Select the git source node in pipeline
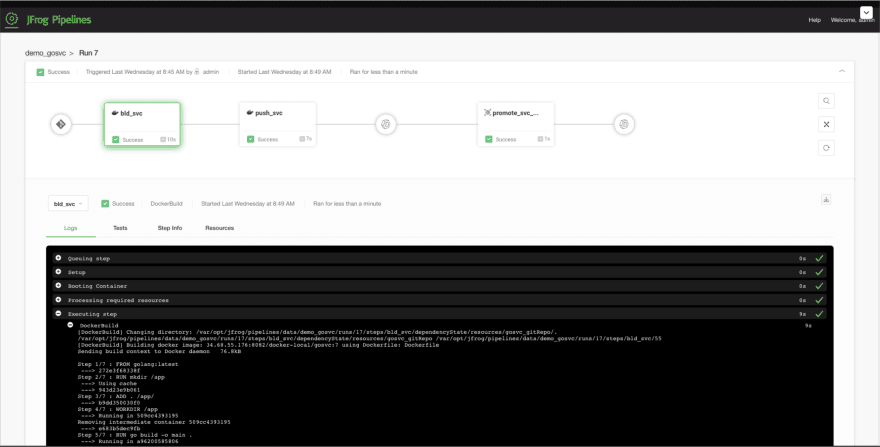The width and height of the screenshot is (880, 447). (61, 124)
